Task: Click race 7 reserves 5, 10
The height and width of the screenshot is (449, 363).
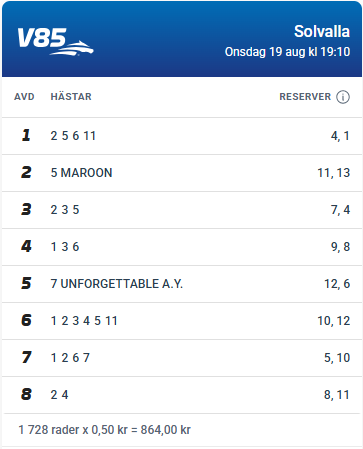Action: coord(337,358)
